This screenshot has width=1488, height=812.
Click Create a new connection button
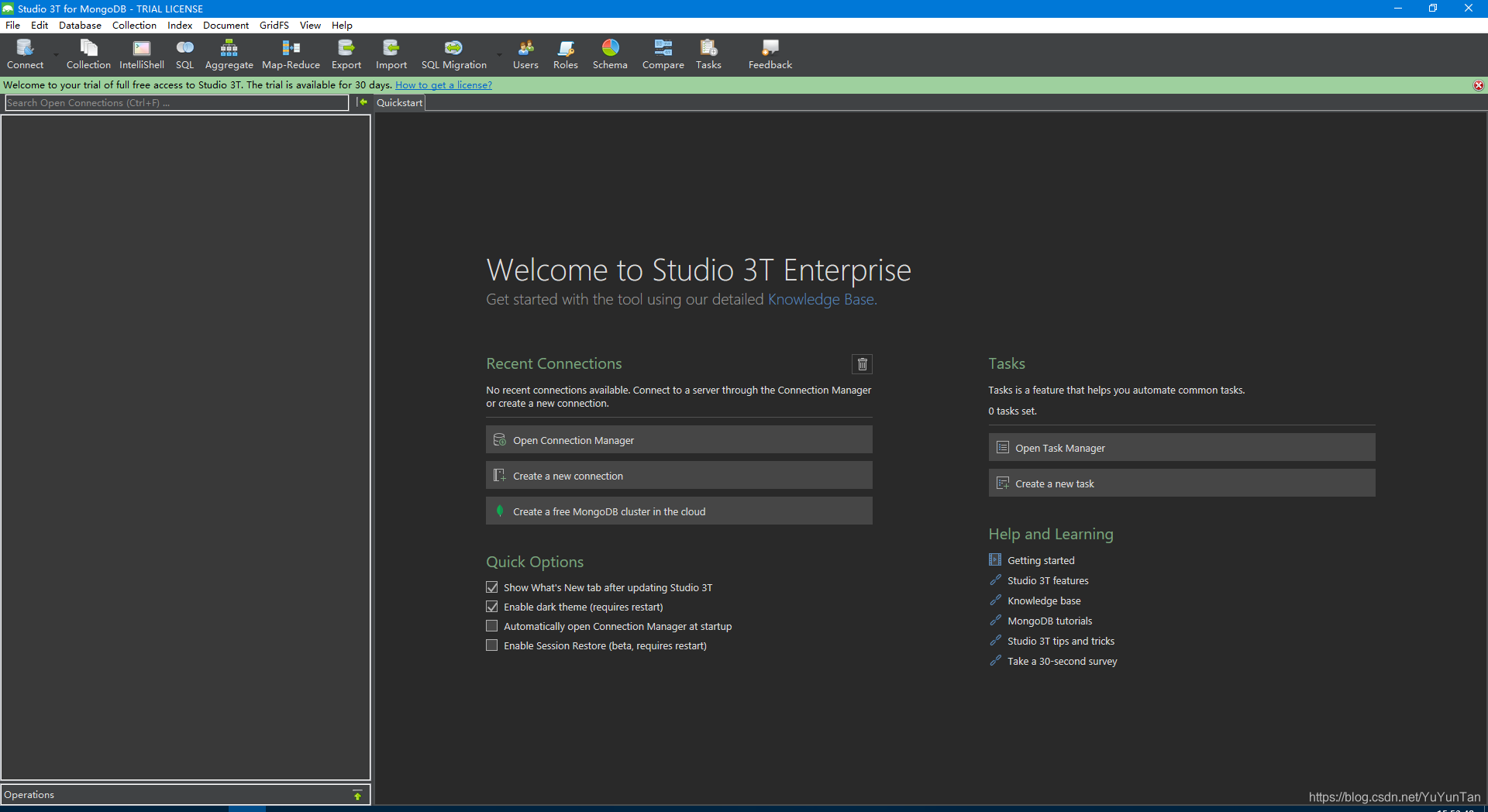click(x=679, y=475)
